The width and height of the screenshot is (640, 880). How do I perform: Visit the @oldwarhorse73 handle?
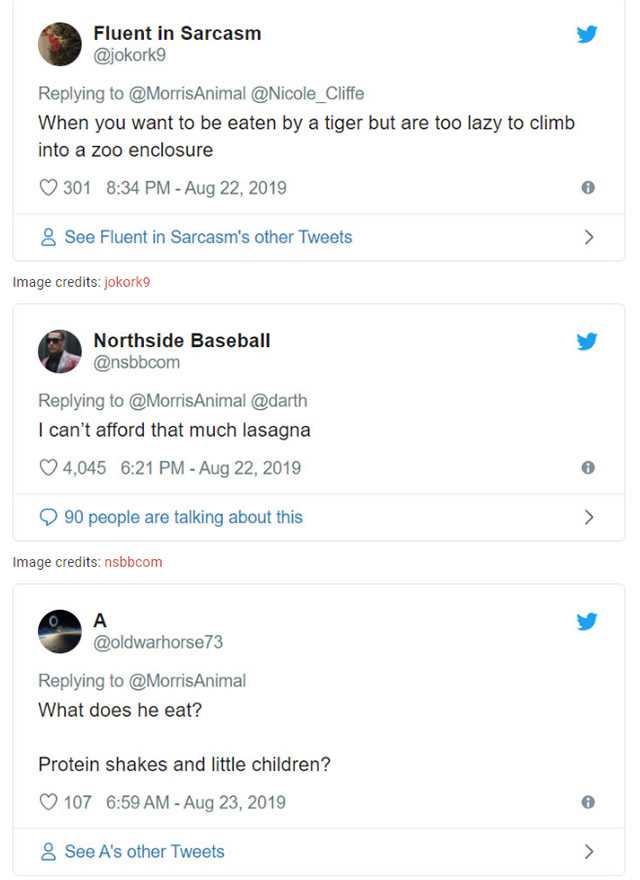tap(158, 642)
